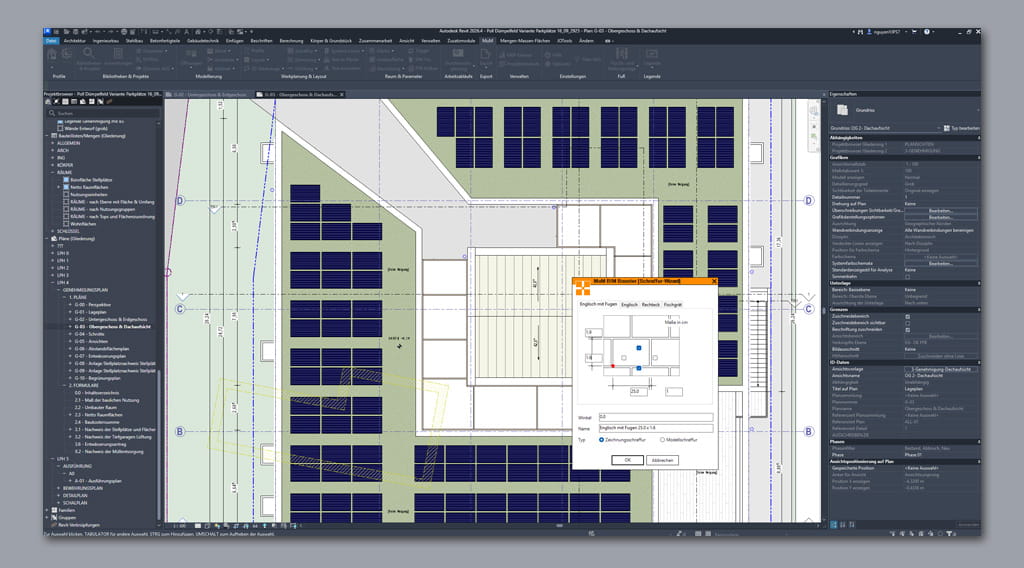This screenshot has height=568, width=1024.
Task: Toggle the Wohnflächen checkbox
Action: [x=66, y=224]
